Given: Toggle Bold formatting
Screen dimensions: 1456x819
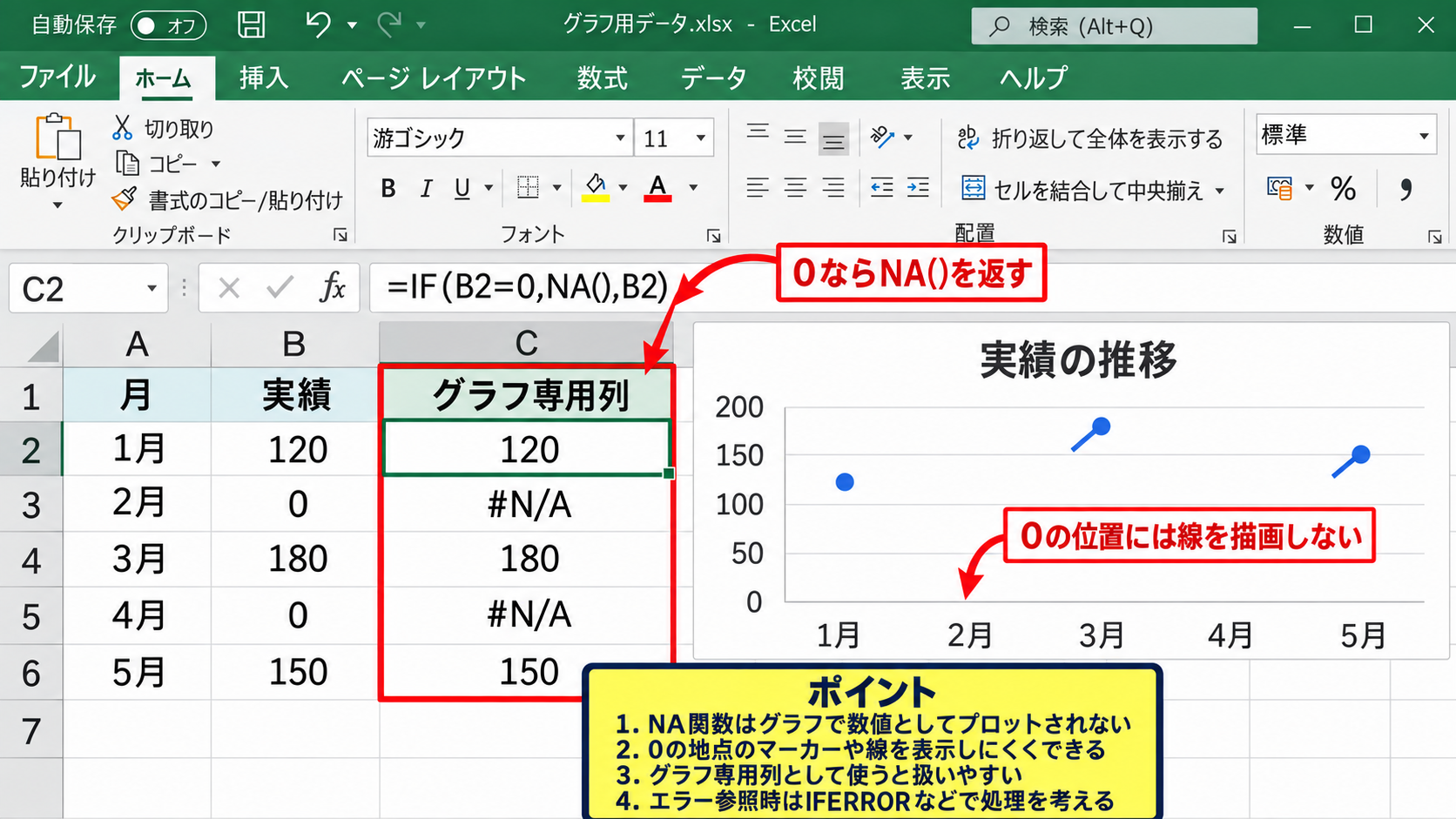Looking at the screenshot, I should (x=388, y=188).
